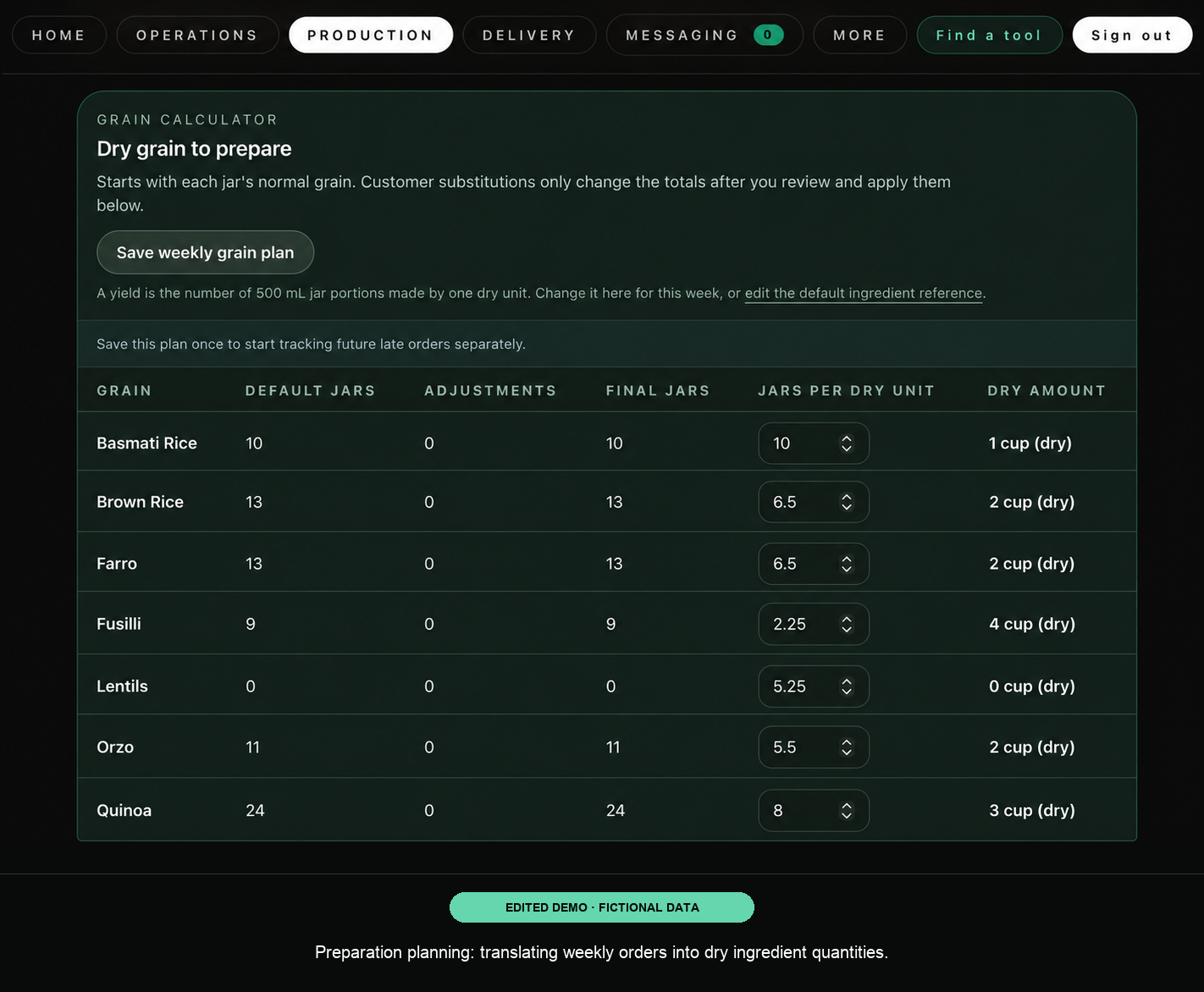Click the Dry Amount column header
The width and height of the screenshot is (1204, 992).
pos(1047,391)
